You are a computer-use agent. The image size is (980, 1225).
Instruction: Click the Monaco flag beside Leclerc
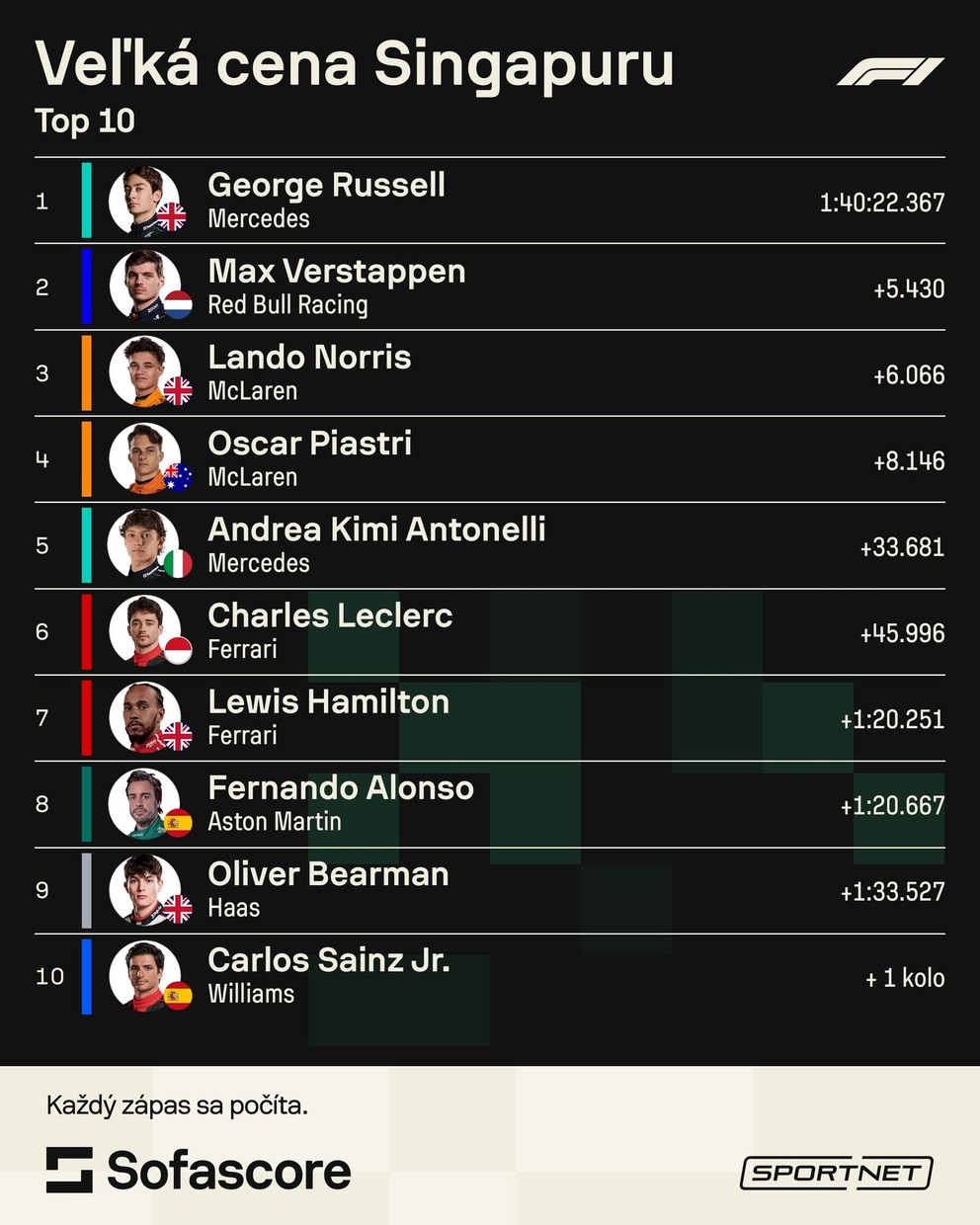click(x=177, y=649)
